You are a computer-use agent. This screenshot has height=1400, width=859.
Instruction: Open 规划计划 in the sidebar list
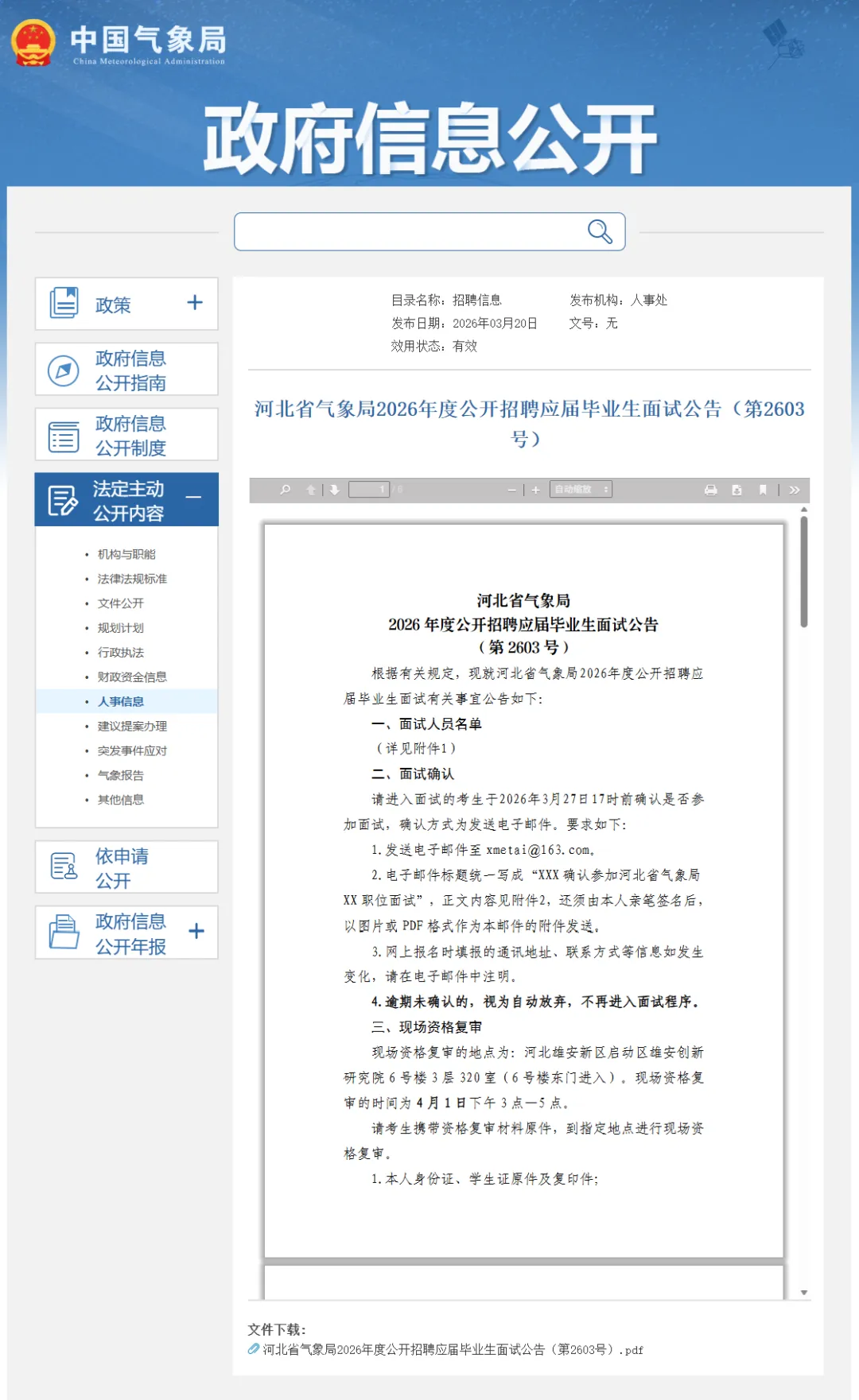click(x=120, y=628)
